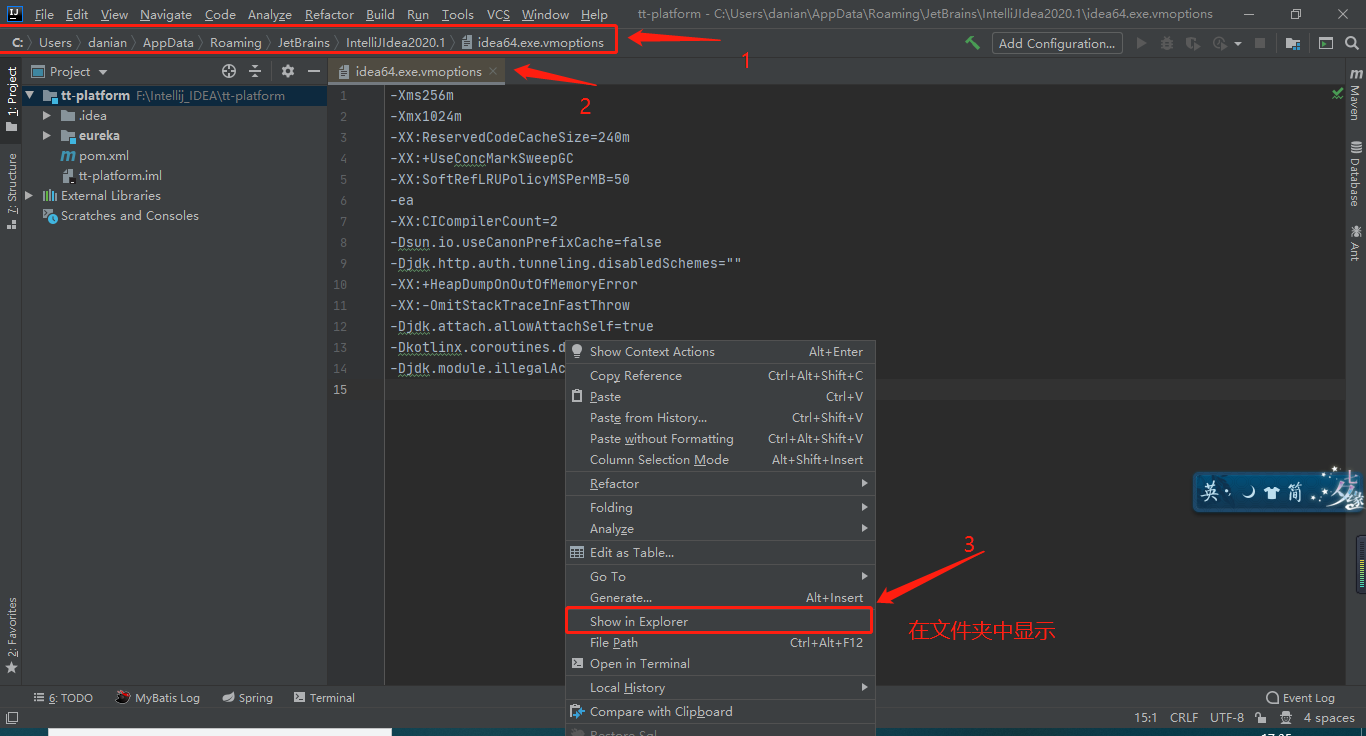
Task: Click the shirt skin icon on input bar
Action: pos(1271,492)
